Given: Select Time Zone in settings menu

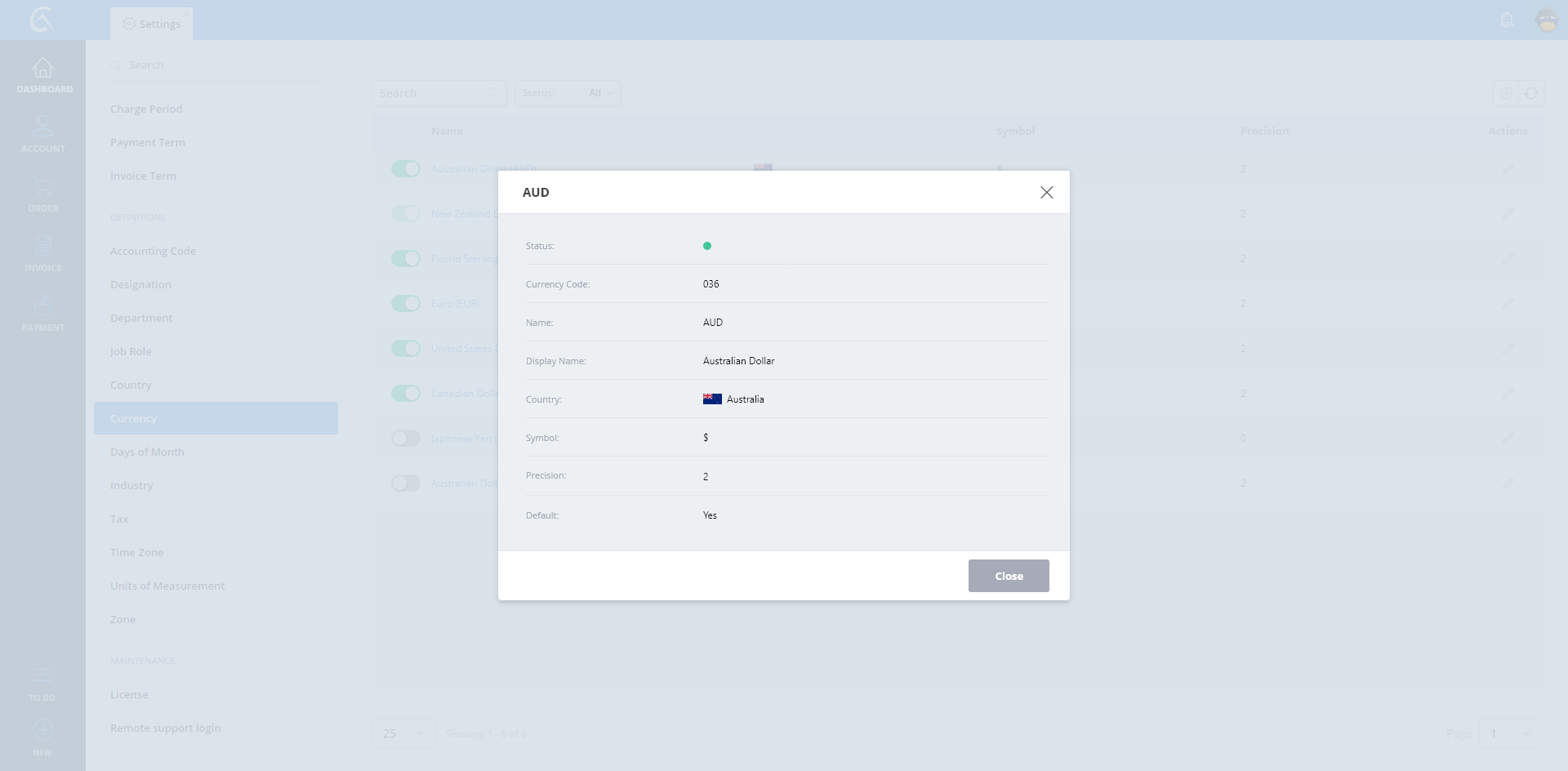Looking at the screenshot, I should pyautogui.click(x=136, y=553).
